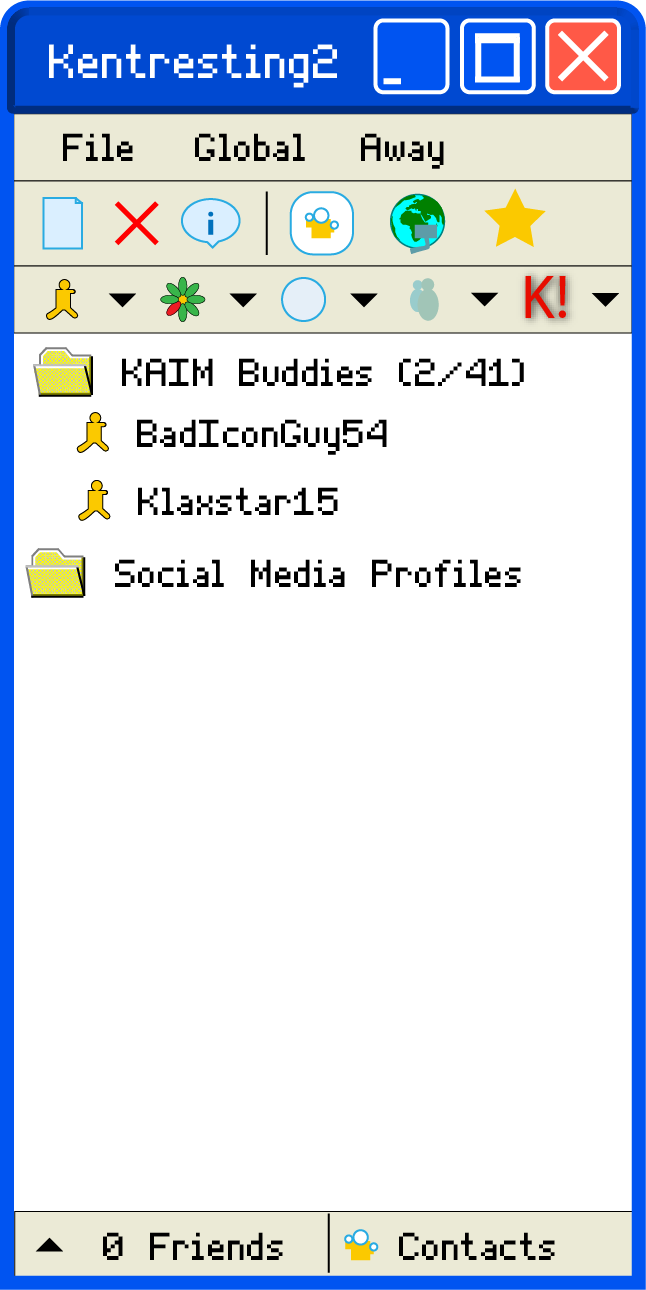This screenshot has width=646, height=1290.
Task: Open dropdown arrow beside red K! icon
Action: tap(606, 299)
